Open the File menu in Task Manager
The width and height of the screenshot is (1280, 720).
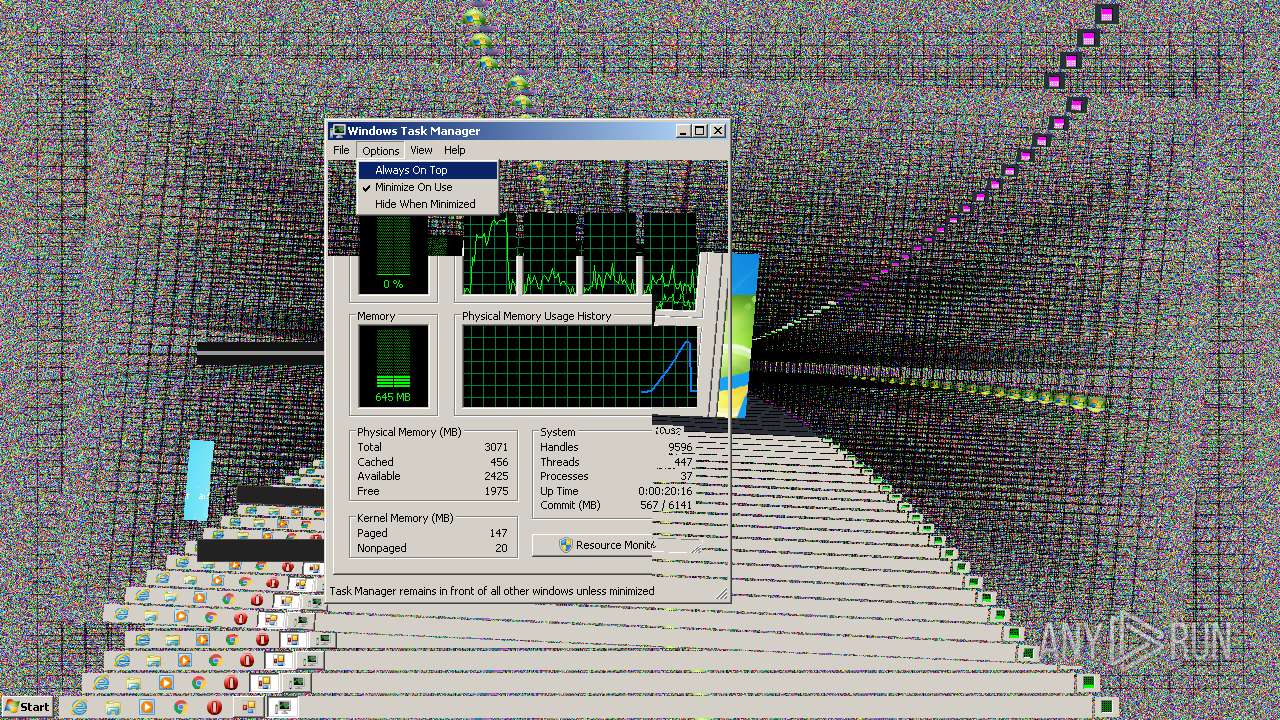tap(342, 150)
